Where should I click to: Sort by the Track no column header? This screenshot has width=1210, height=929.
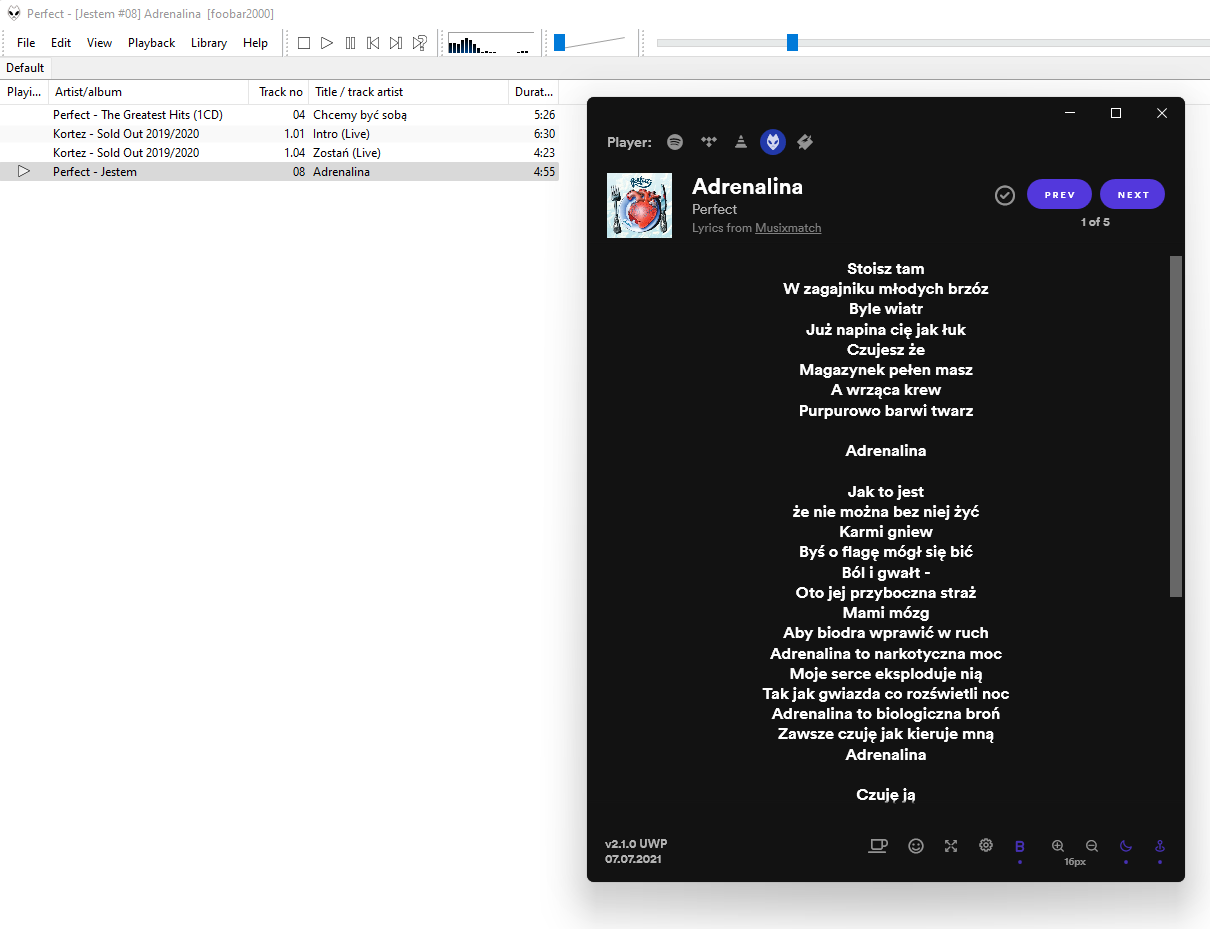(x=278, y=92)
